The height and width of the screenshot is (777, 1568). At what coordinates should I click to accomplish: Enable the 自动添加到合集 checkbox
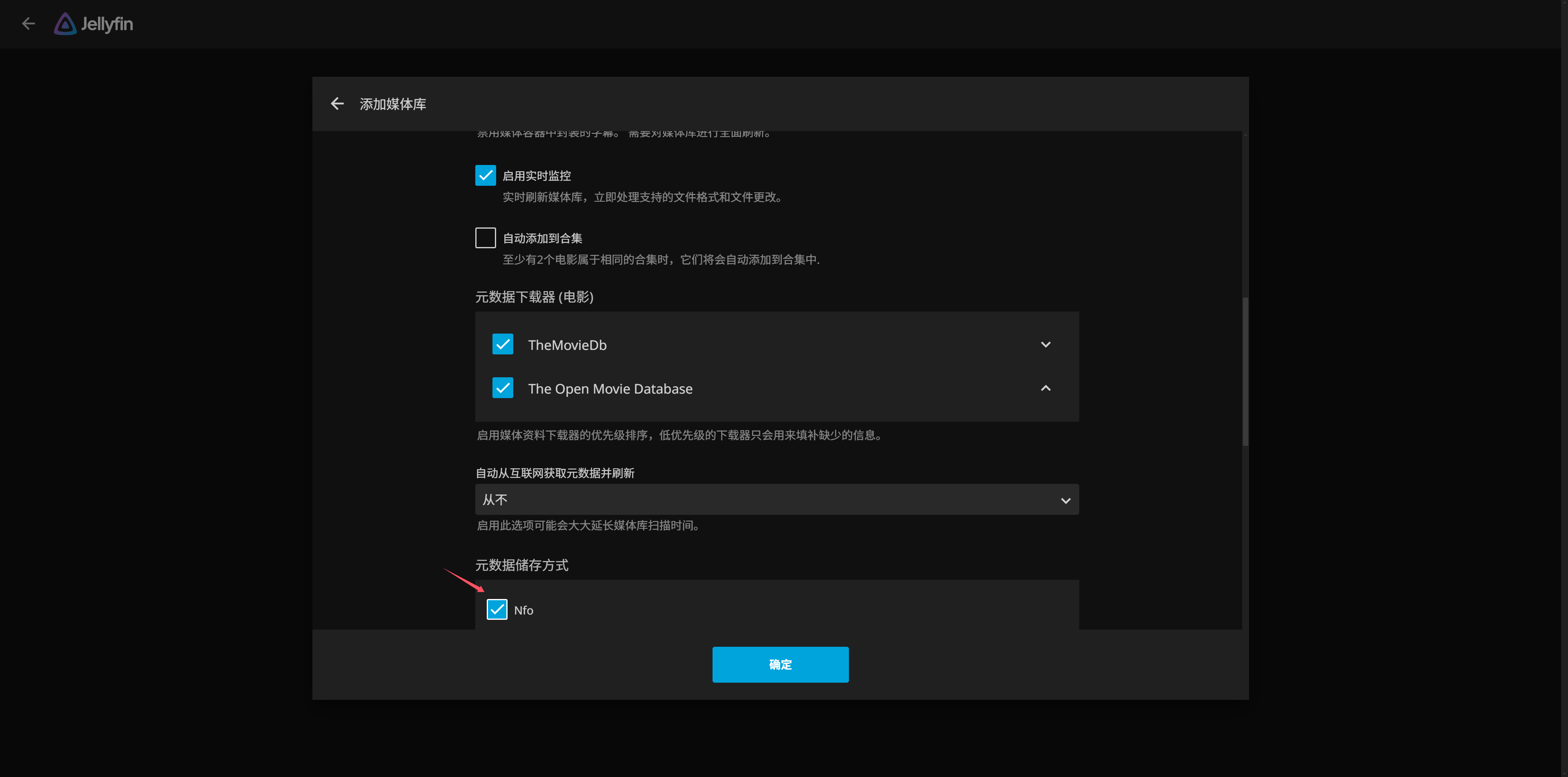pos(485,238)
